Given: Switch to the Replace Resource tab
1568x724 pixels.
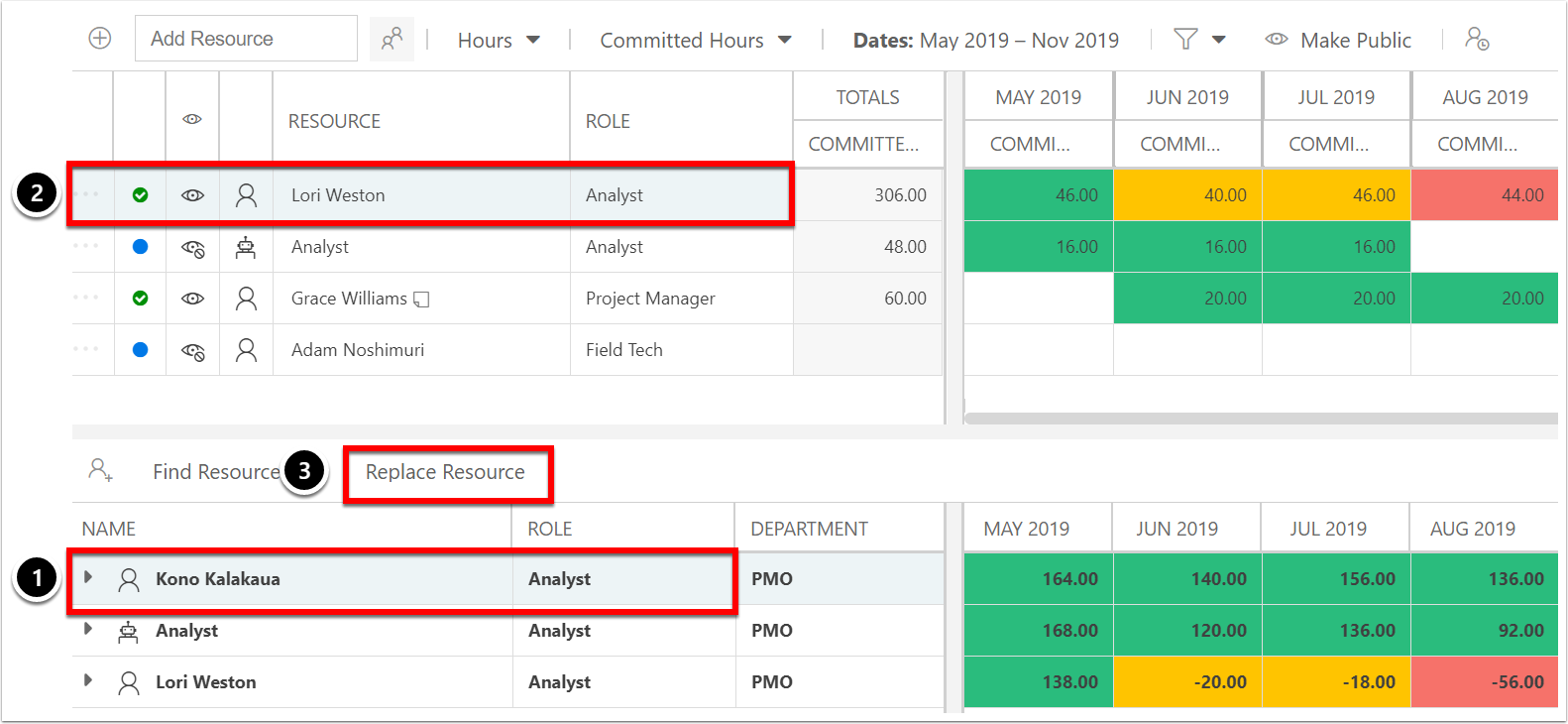Looking at the screenshot, I should 445,472.
